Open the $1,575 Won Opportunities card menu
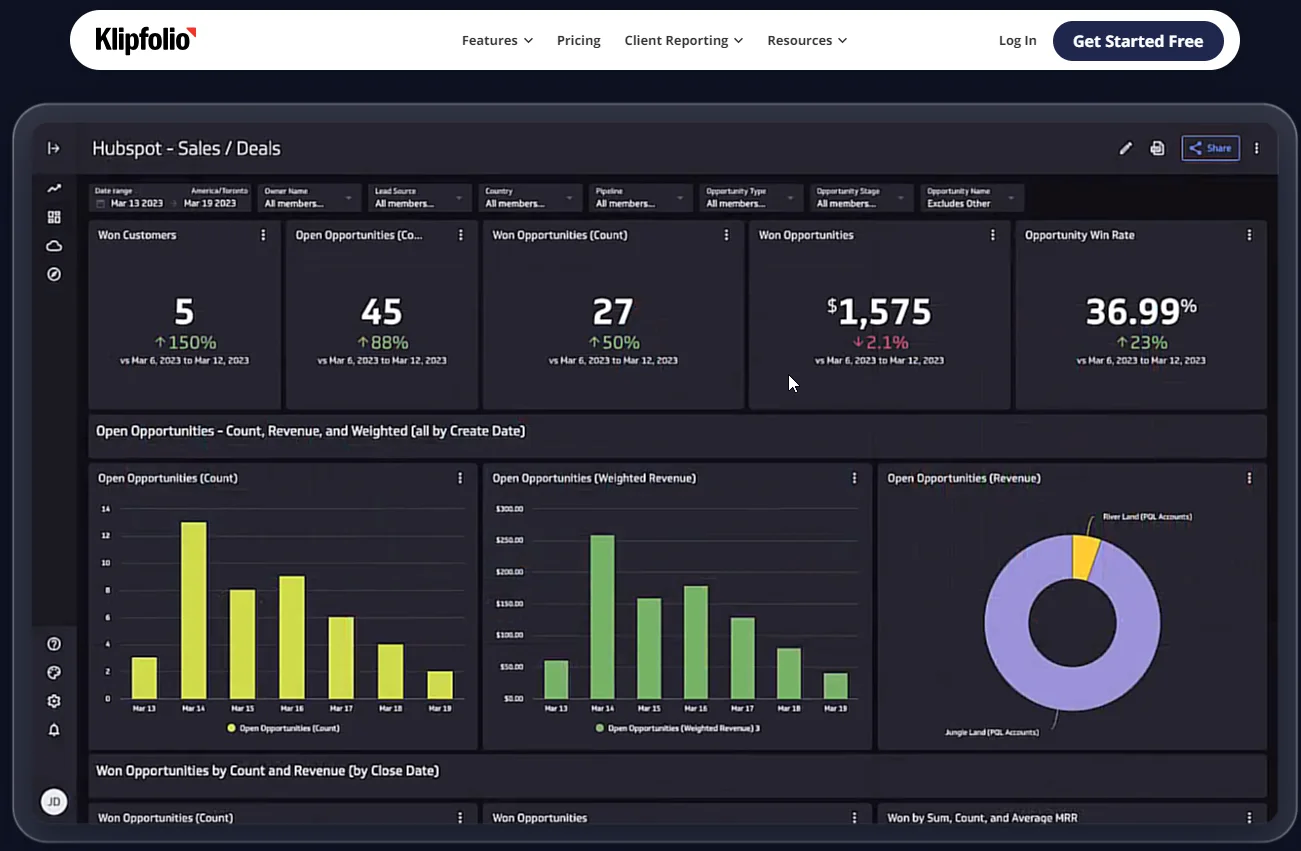Viewport: 1301px width, 851px height. coord(993,235)
